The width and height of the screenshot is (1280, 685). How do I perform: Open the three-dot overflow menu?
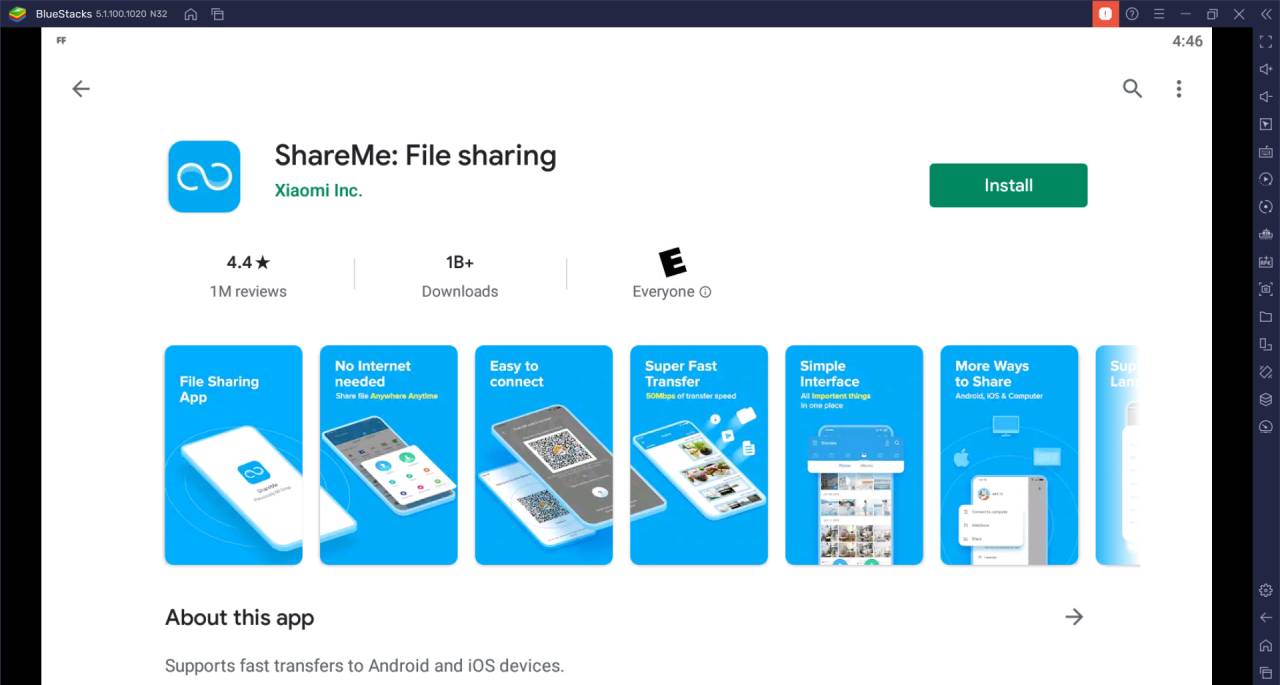click(x=1179, y=89)
